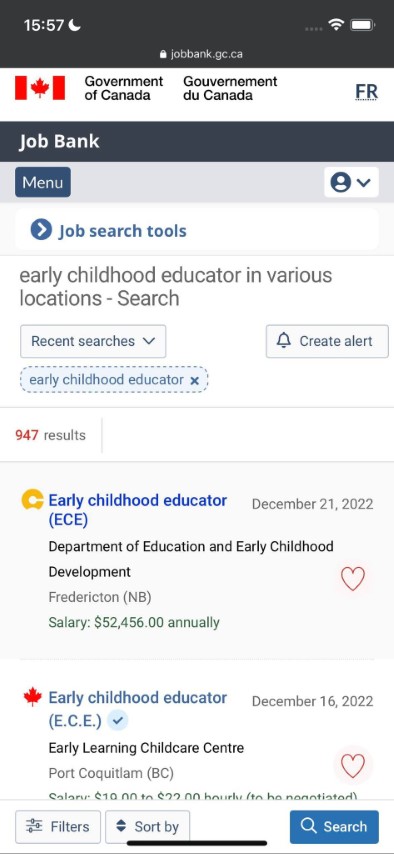Favourite the Port Coquitlam job posting
394x854 pixels.
pos(353,766)
